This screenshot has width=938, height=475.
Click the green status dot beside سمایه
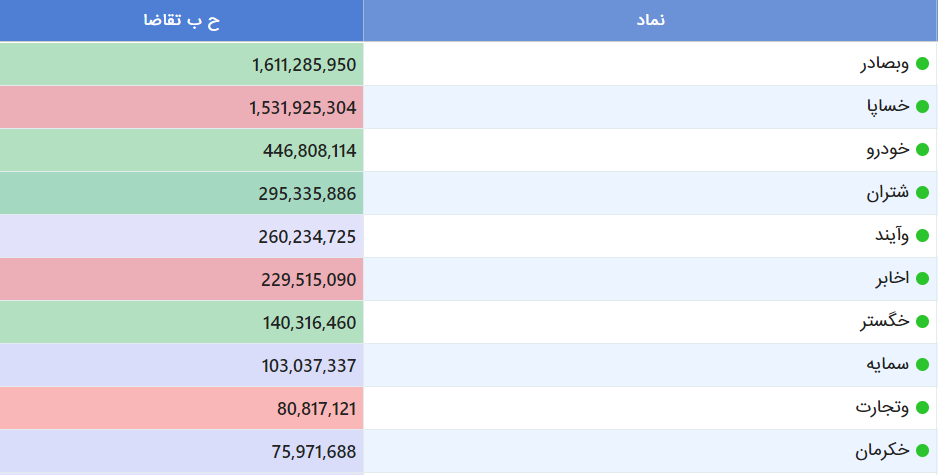point(922,365)
